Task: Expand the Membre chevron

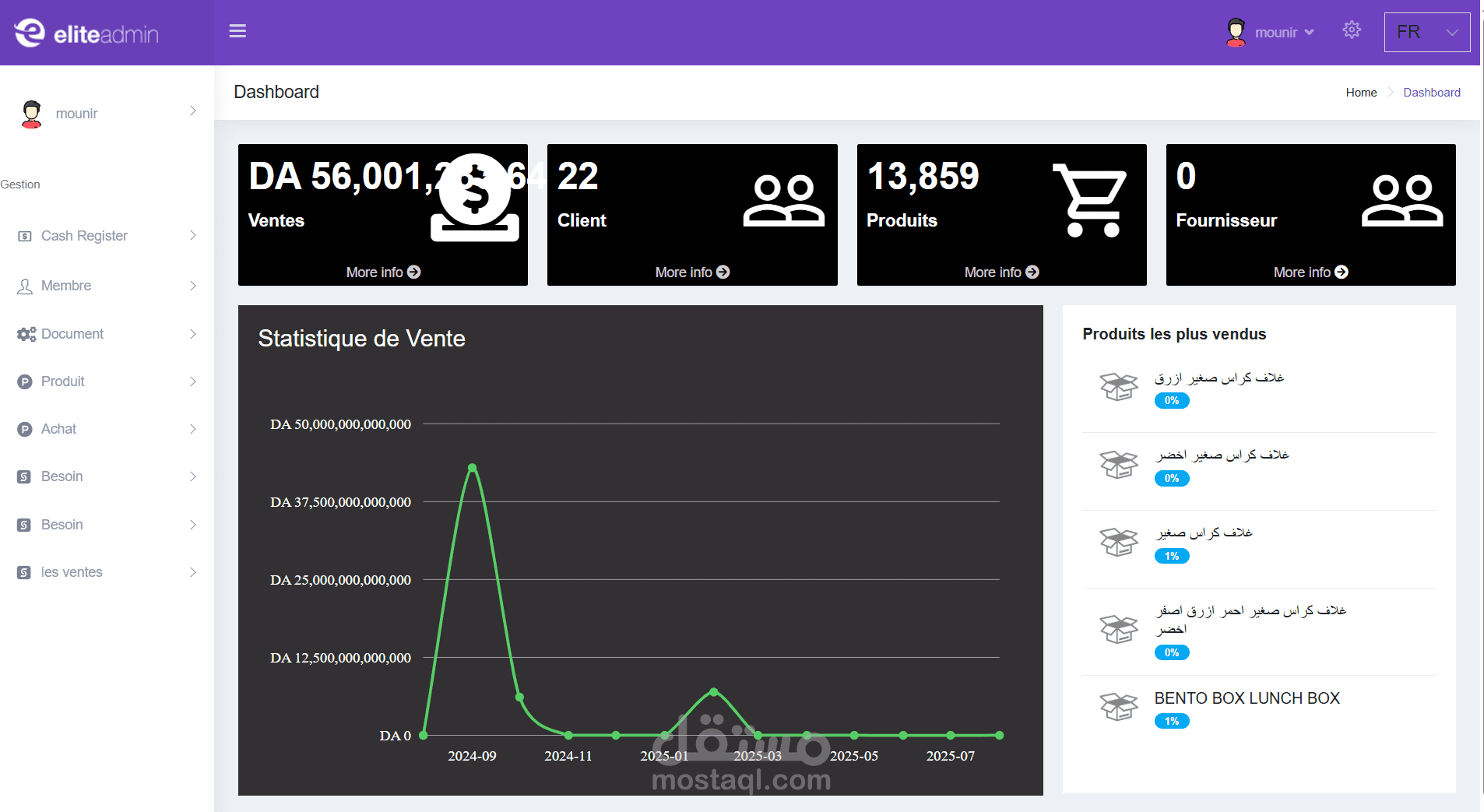Action: [x=193, y=286]
